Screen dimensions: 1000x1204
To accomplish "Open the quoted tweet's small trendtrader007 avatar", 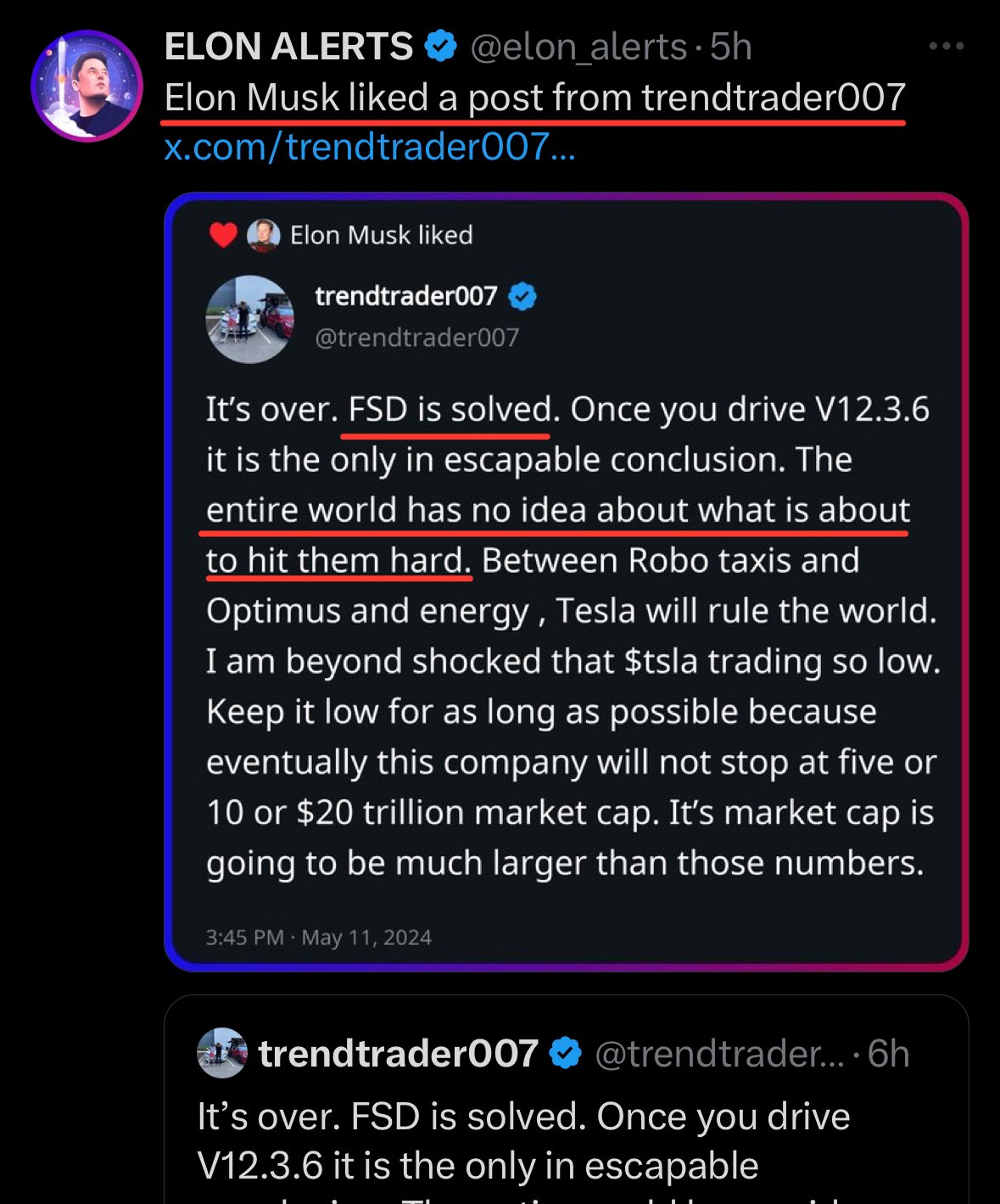I will click(222, 1053).
